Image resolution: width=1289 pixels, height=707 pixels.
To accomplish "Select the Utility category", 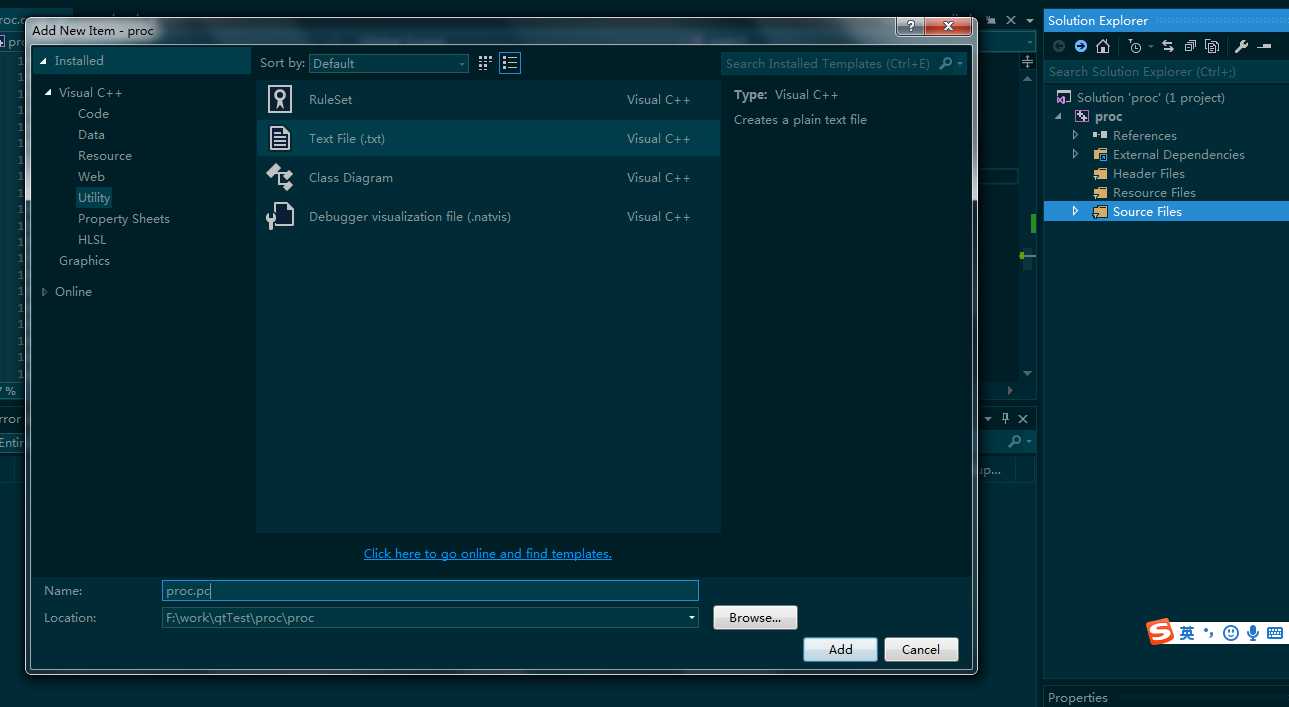I will coord(94,197).
